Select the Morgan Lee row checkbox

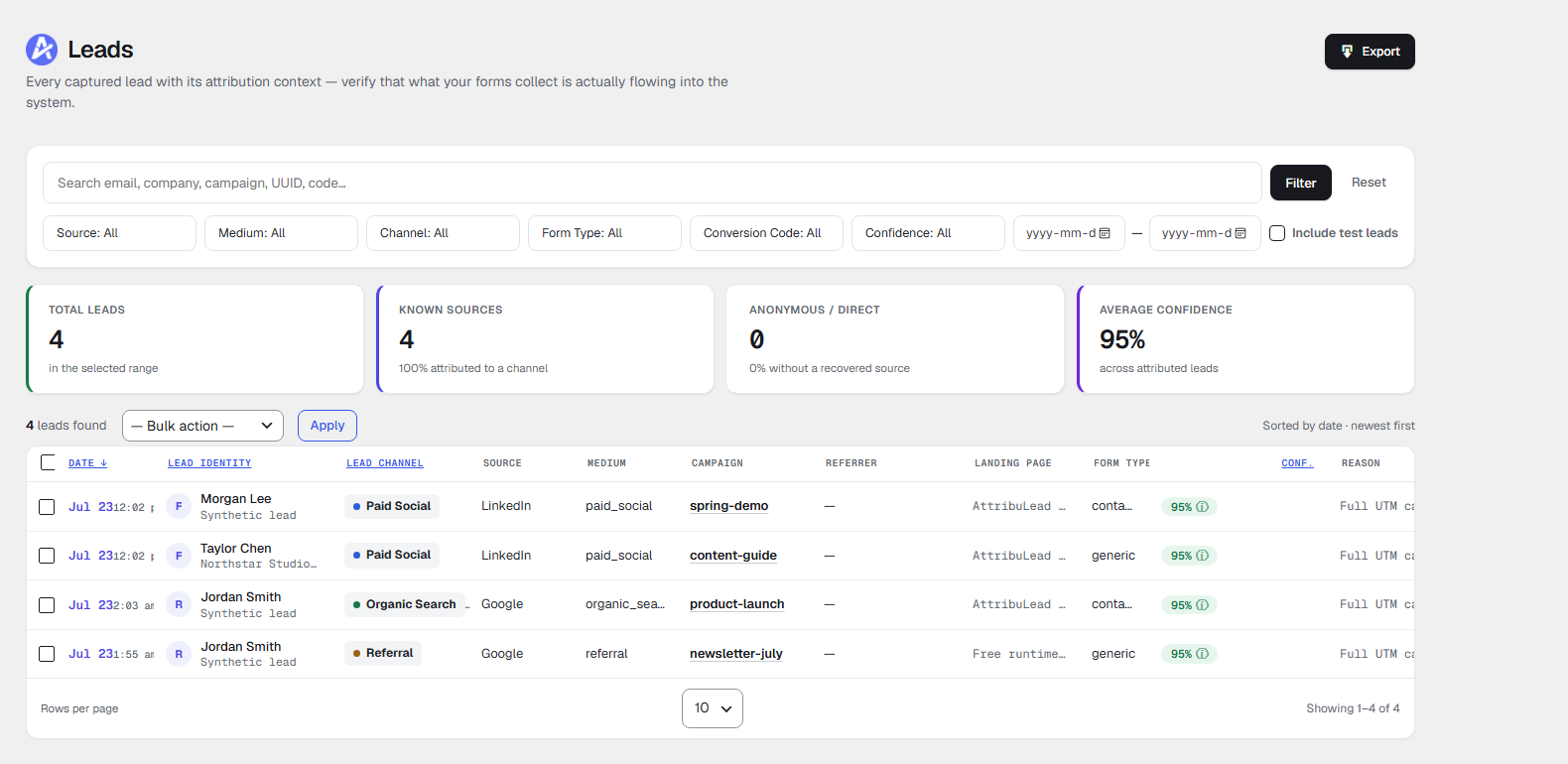coord(47,507)
